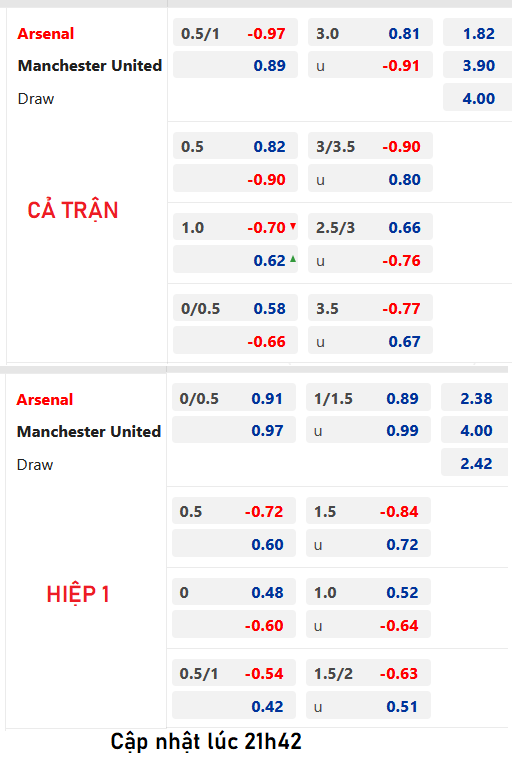Select under 3.0 odds -0.91

370,65
